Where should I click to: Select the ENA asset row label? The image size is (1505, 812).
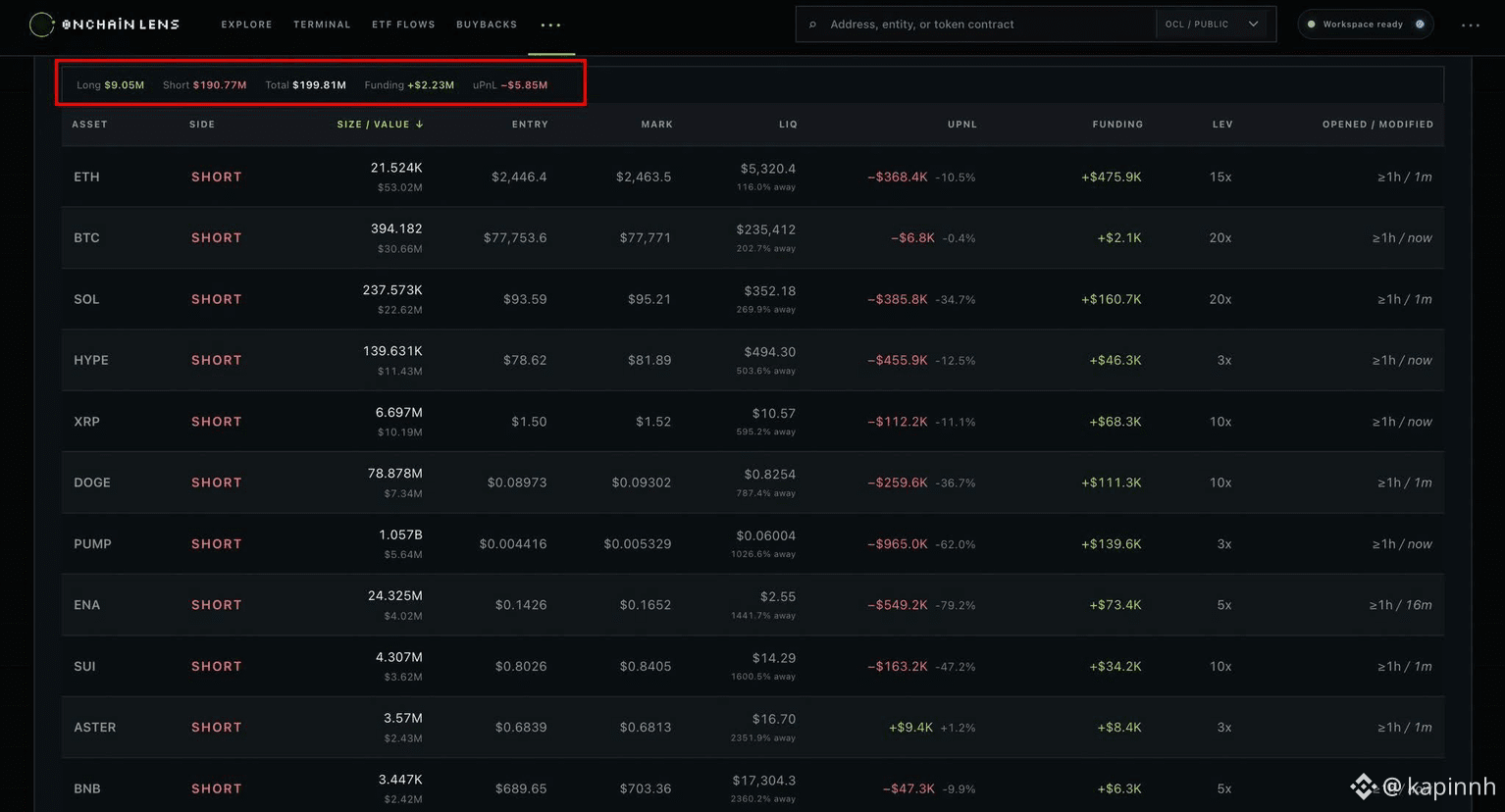(86, 605)
